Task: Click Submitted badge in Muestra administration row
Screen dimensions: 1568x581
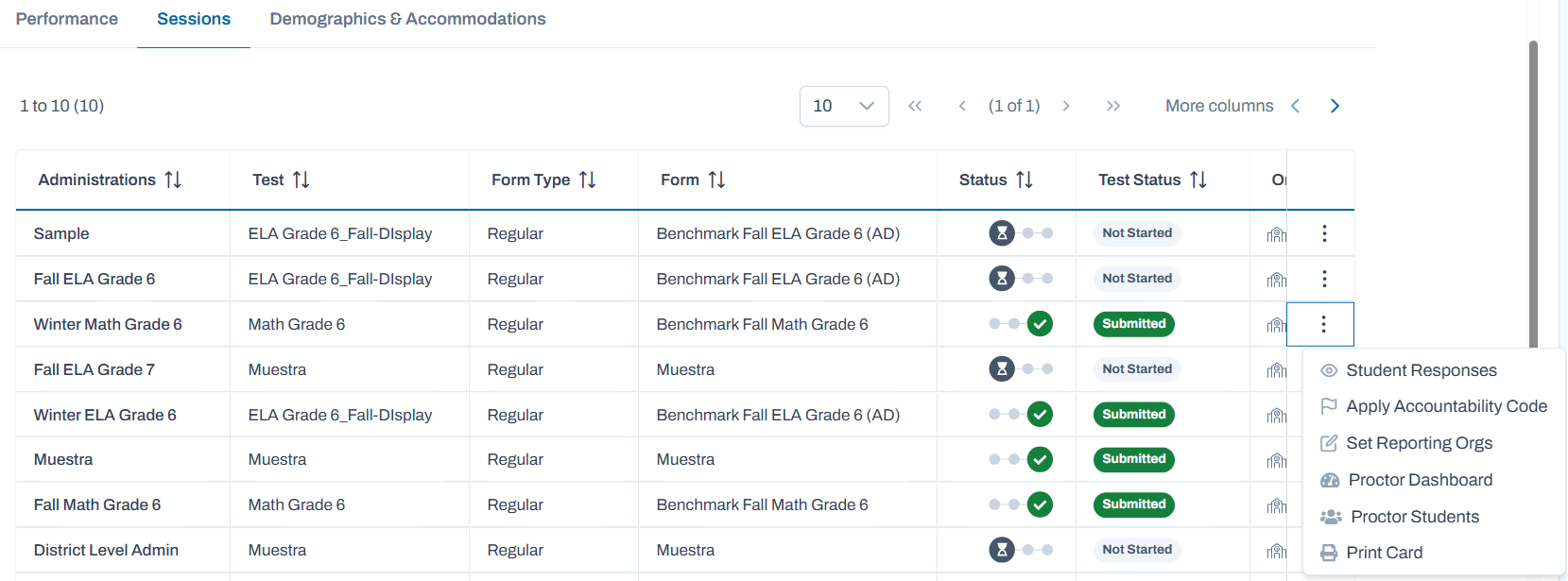Action: click(x=1134, y=459)
